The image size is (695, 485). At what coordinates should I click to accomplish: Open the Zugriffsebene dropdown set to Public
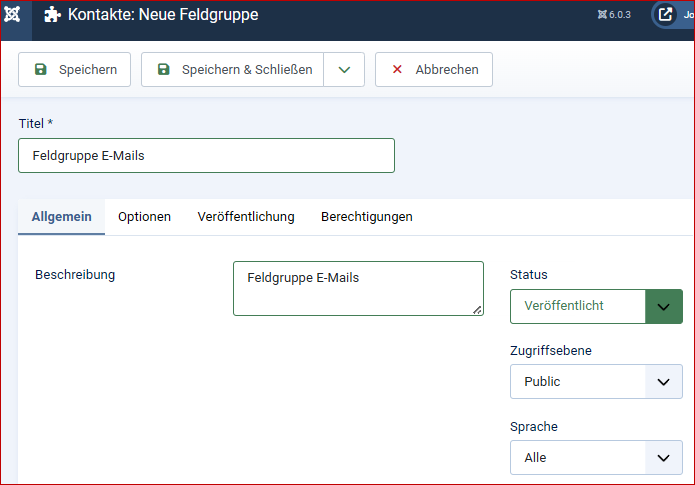tap(596, 382)
